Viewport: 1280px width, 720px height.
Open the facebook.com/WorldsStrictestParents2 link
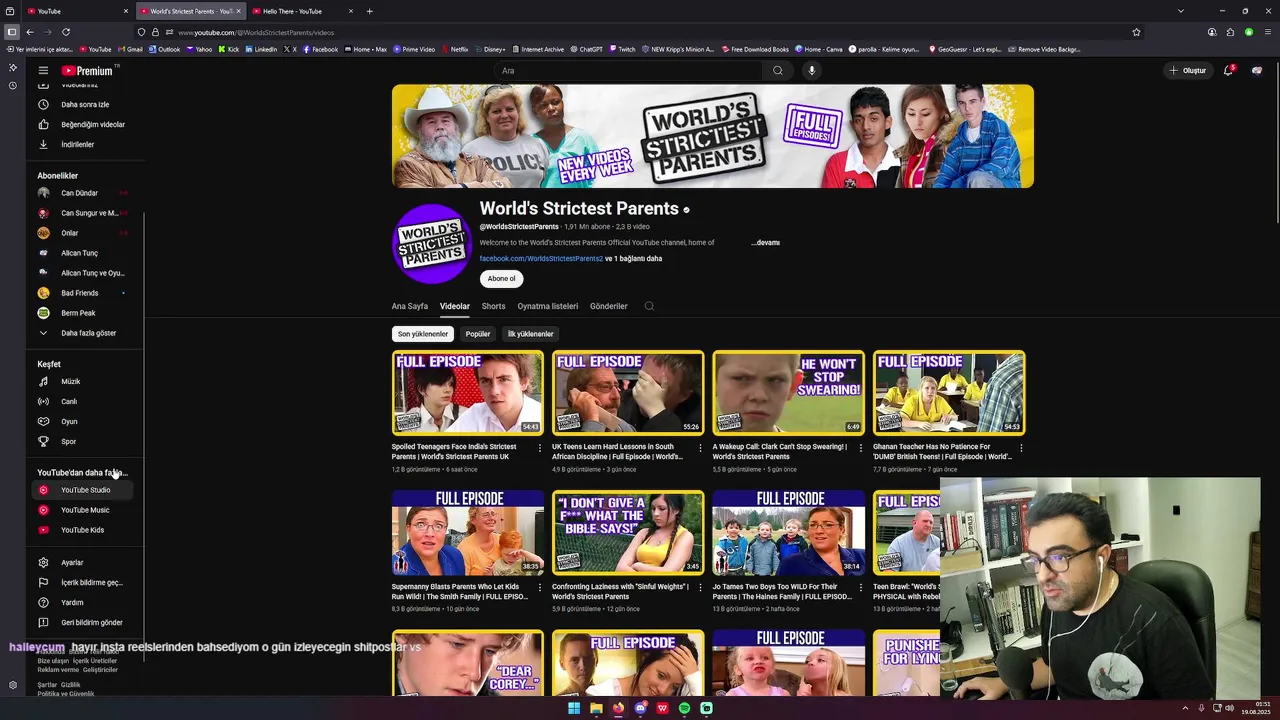click(541, 259)
